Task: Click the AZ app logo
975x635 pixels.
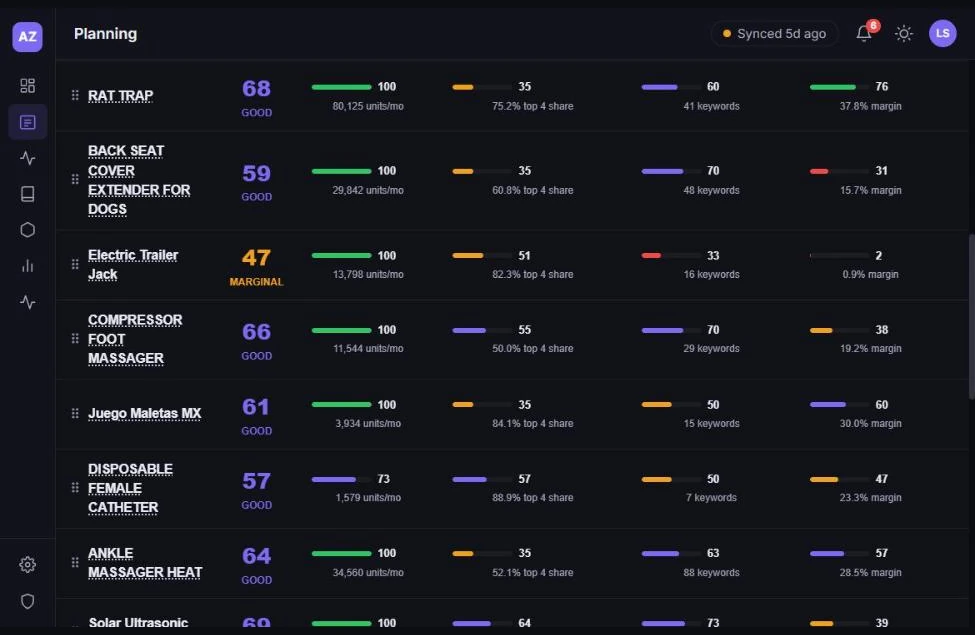Action: click(27, 37)
